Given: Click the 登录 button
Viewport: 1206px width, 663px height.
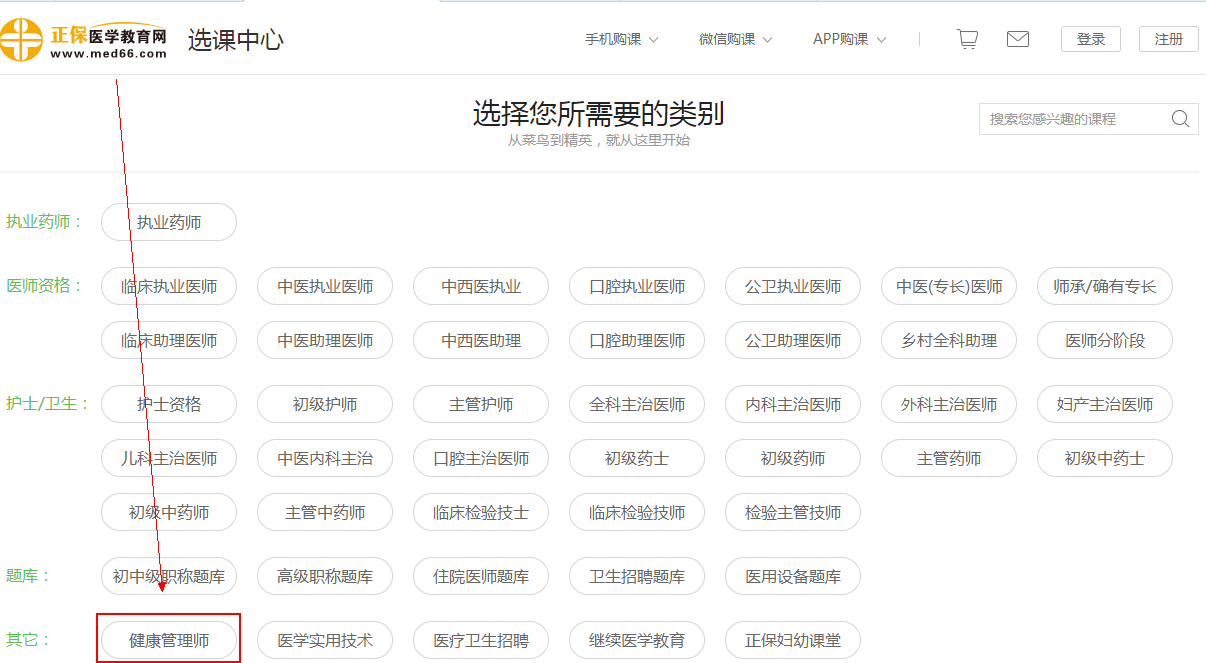Looking at the screenshot, I should [1091, 39].
